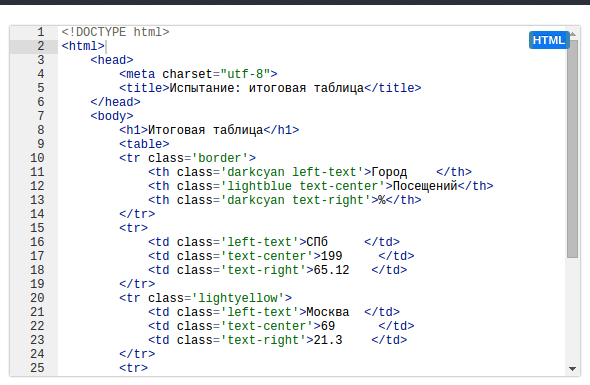Click the 'border' class value
590x385 pixels.
coord(220,158)
